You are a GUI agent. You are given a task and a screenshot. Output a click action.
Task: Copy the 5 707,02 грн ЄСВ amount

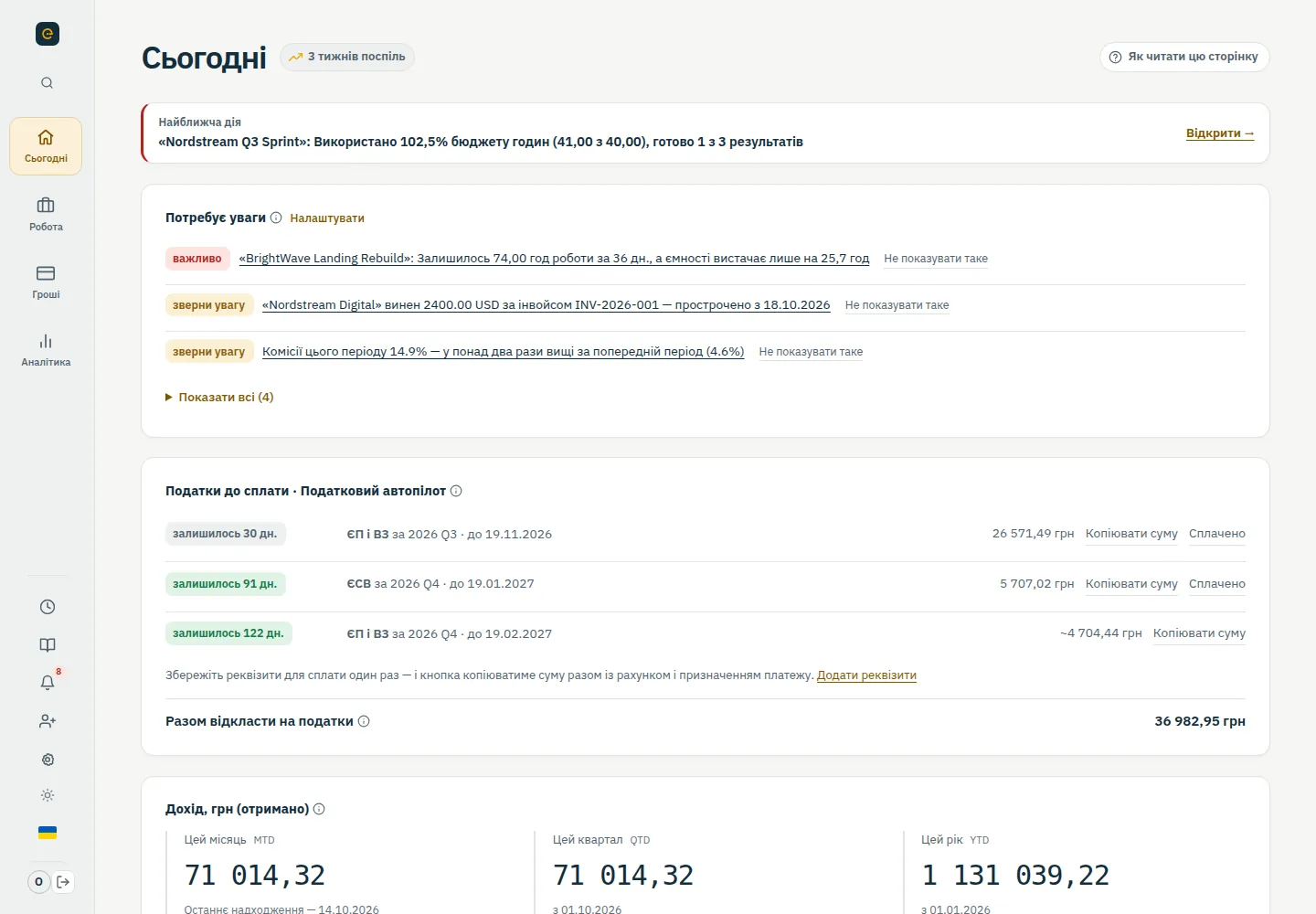(x=1131, y=584)
